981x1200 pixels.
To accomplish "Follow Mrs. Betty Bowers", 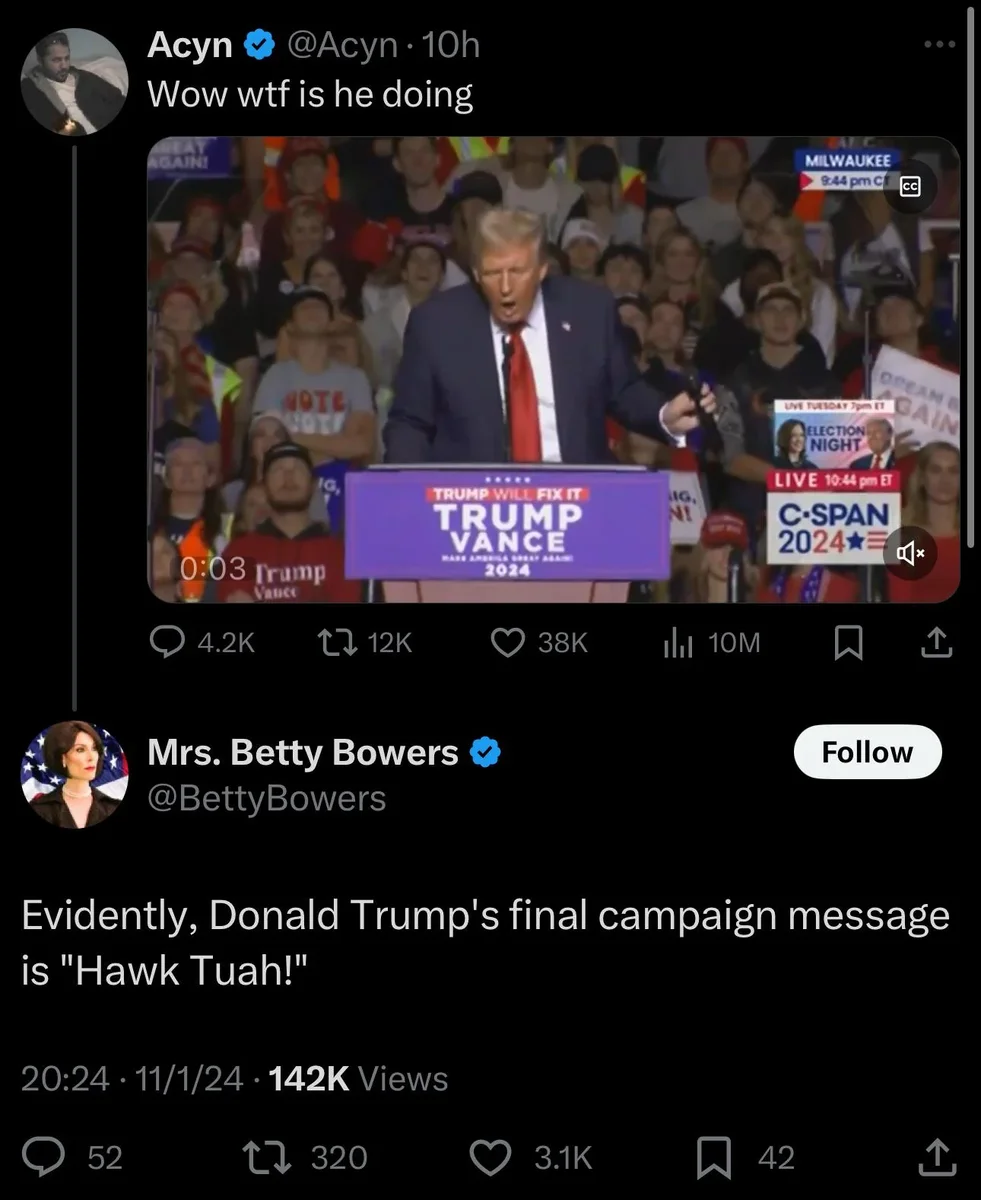I will click(x=867, y=752).
